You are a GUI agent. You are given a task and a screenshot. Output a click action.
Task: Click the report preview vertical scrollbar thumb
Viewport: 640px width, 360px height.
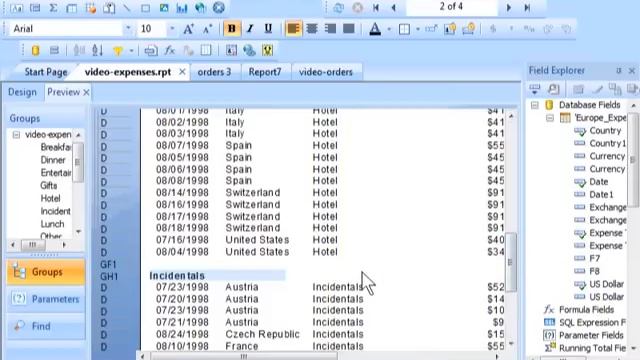click(x=510, y=262)
